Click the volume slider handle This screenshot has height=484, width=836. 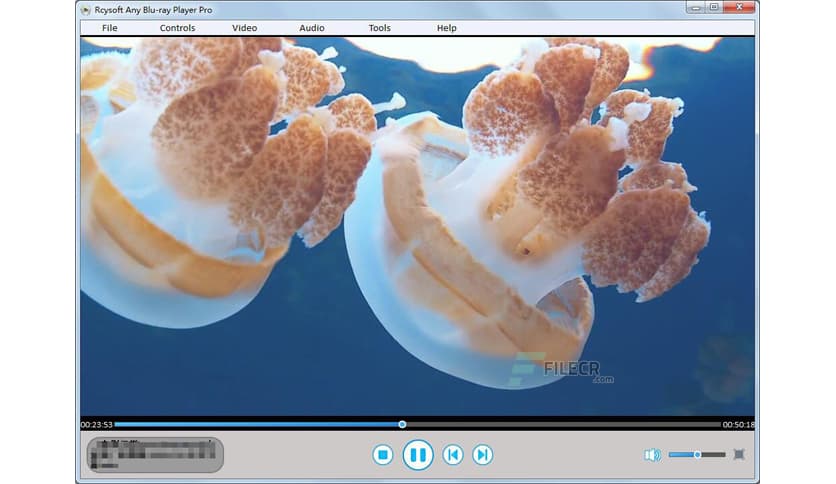point(697,454)
